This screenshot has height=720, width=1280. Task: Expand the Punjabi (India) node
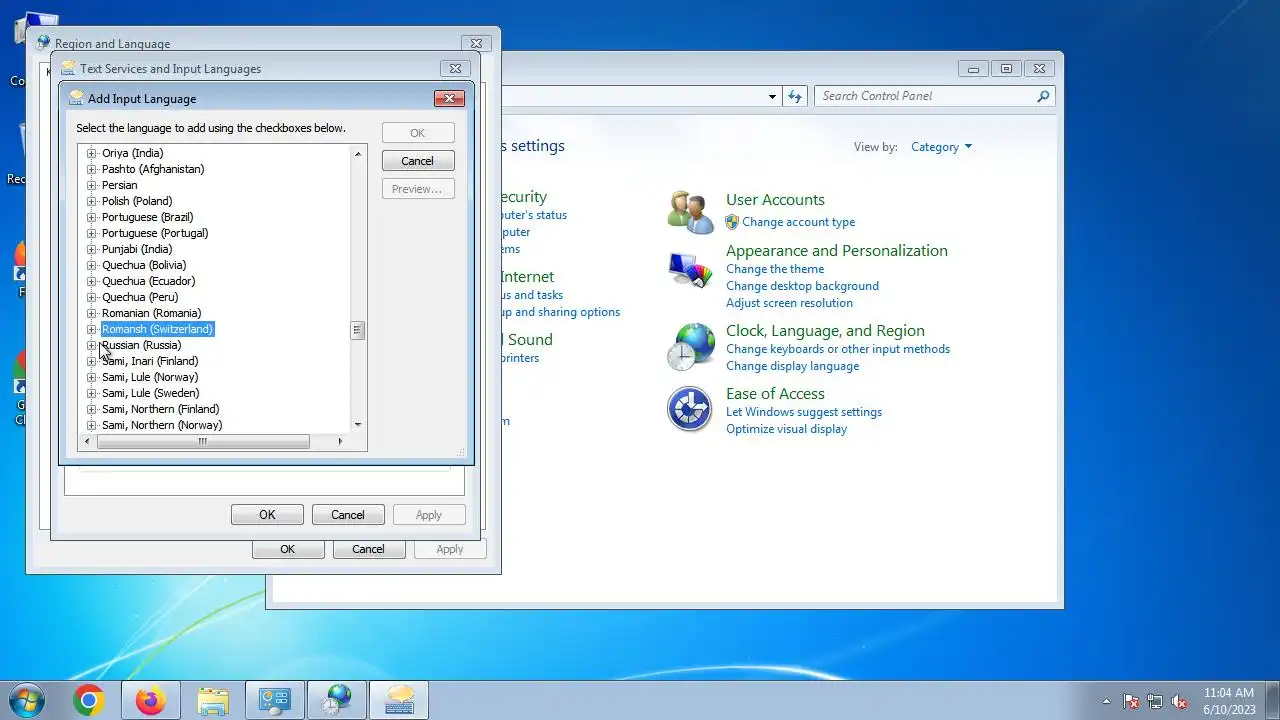click(x=91, y=249)
